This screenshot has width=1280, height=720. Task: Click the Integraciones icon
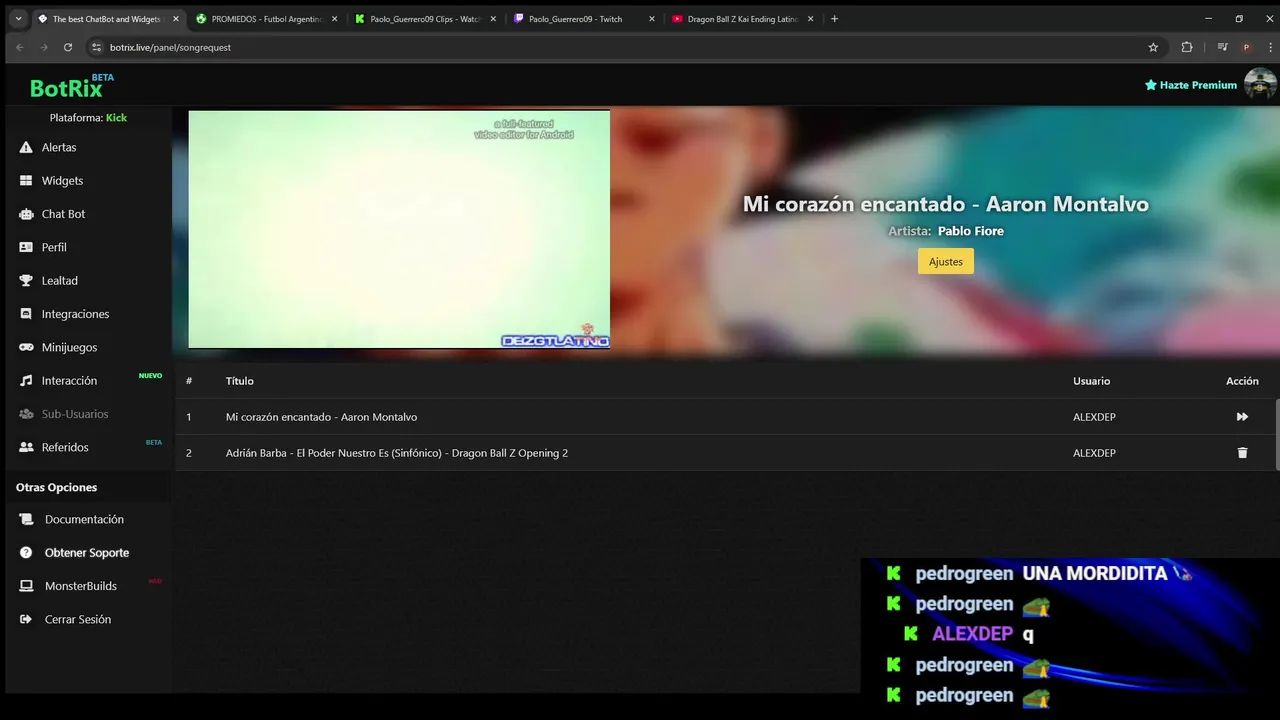(26, 314)
